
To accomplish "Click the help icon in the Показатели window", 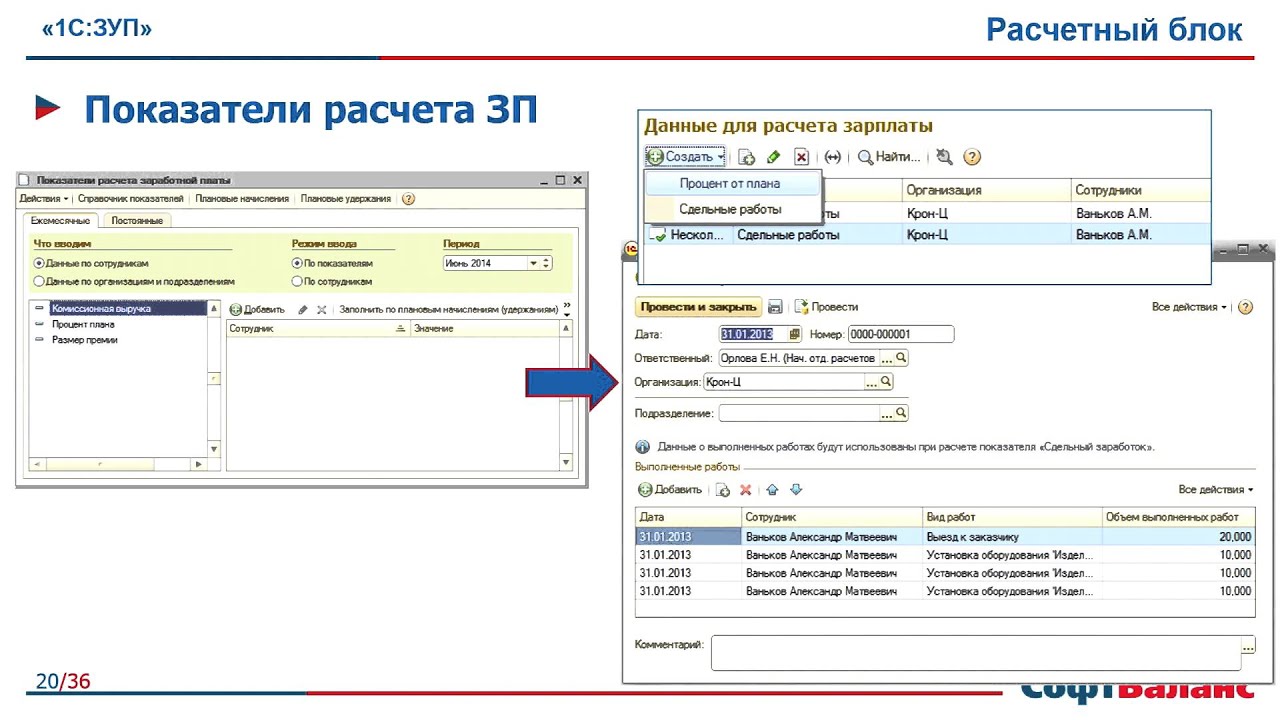I will (408, 199).
